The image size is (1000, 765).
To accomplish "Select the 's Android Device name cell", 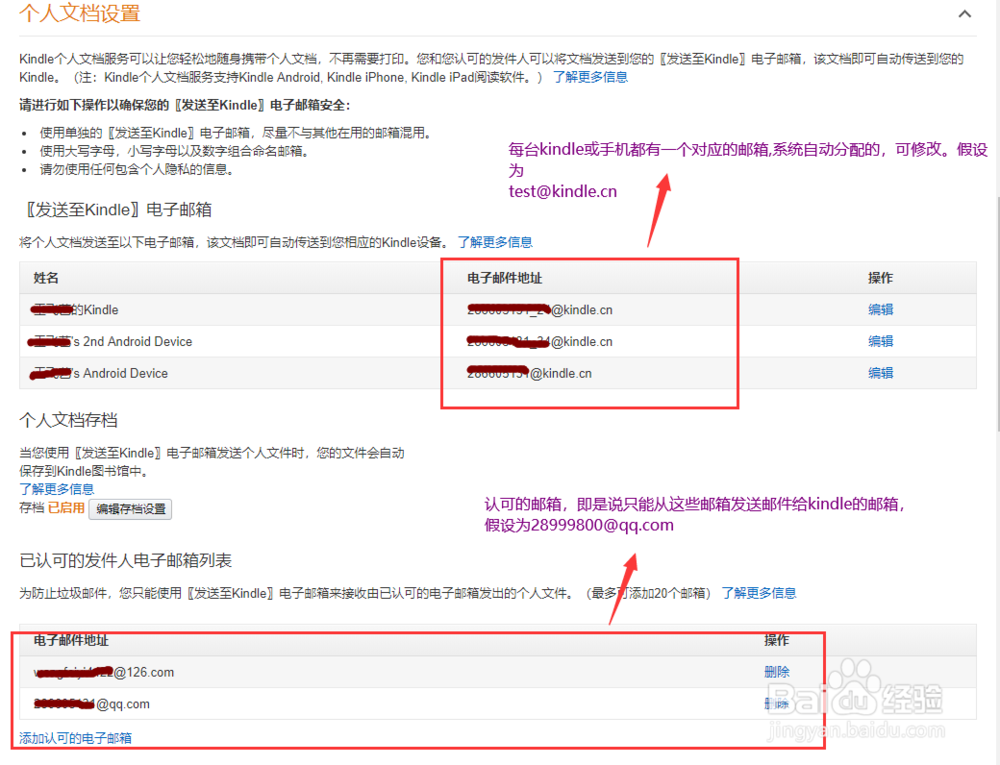I will coord(99,374).
